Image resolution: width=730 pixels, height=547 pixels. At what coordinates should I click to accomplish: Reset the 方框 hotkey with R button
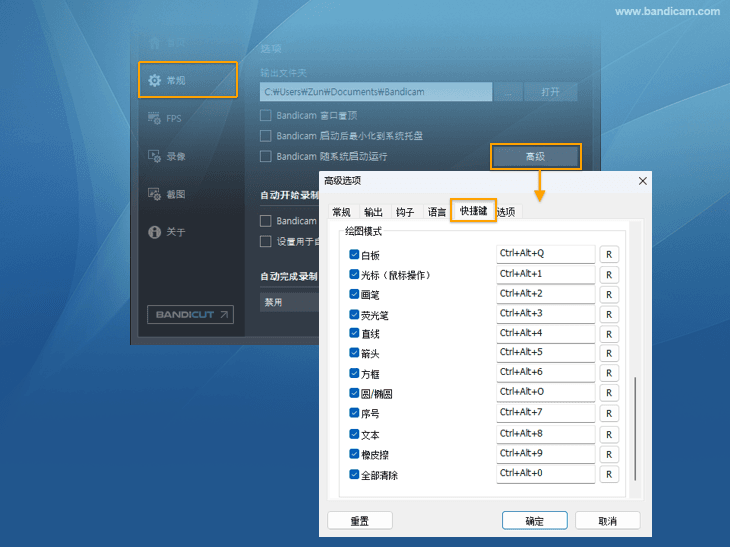tap(609, 373)
